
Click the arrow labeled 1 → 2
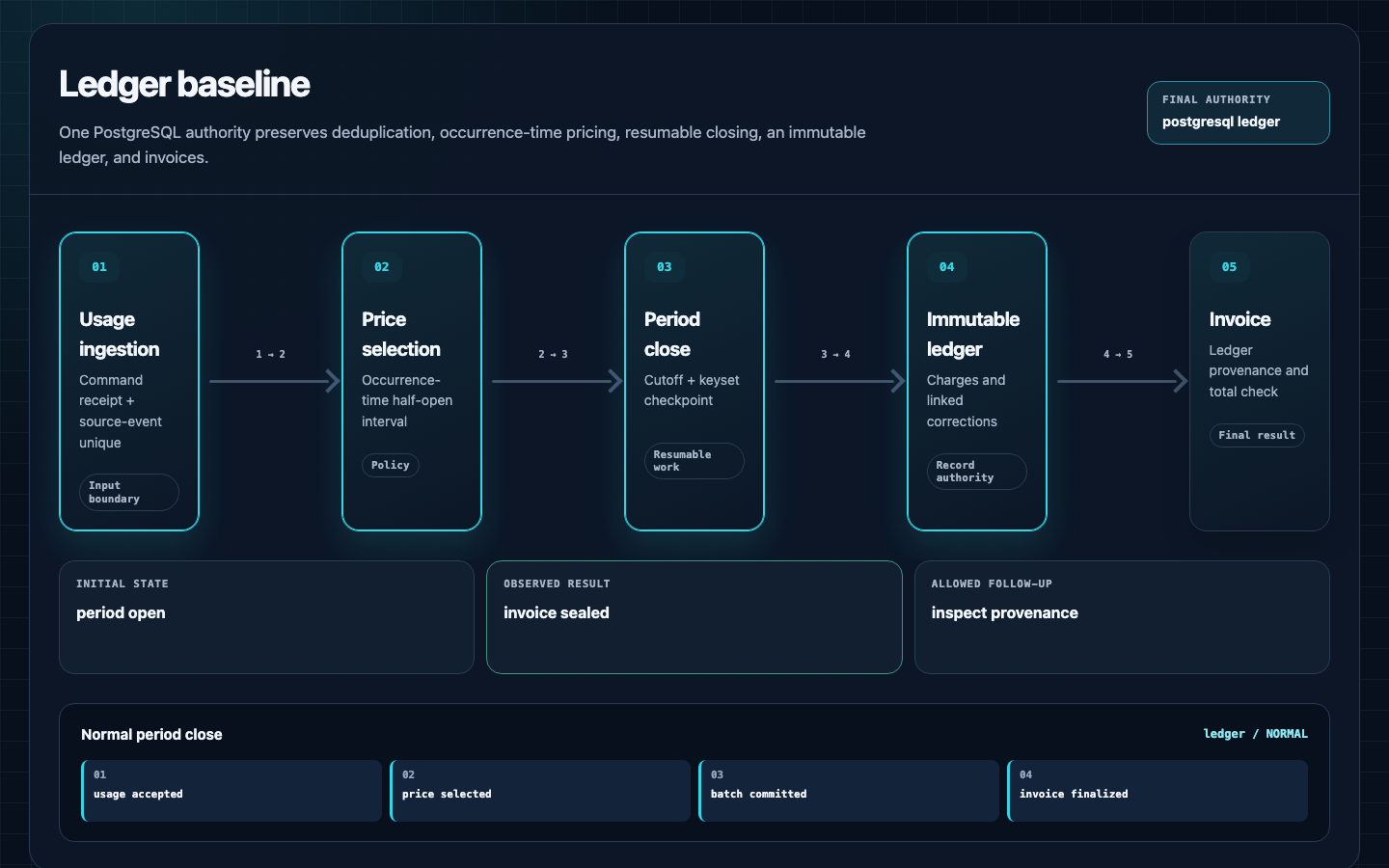point(274,381)
